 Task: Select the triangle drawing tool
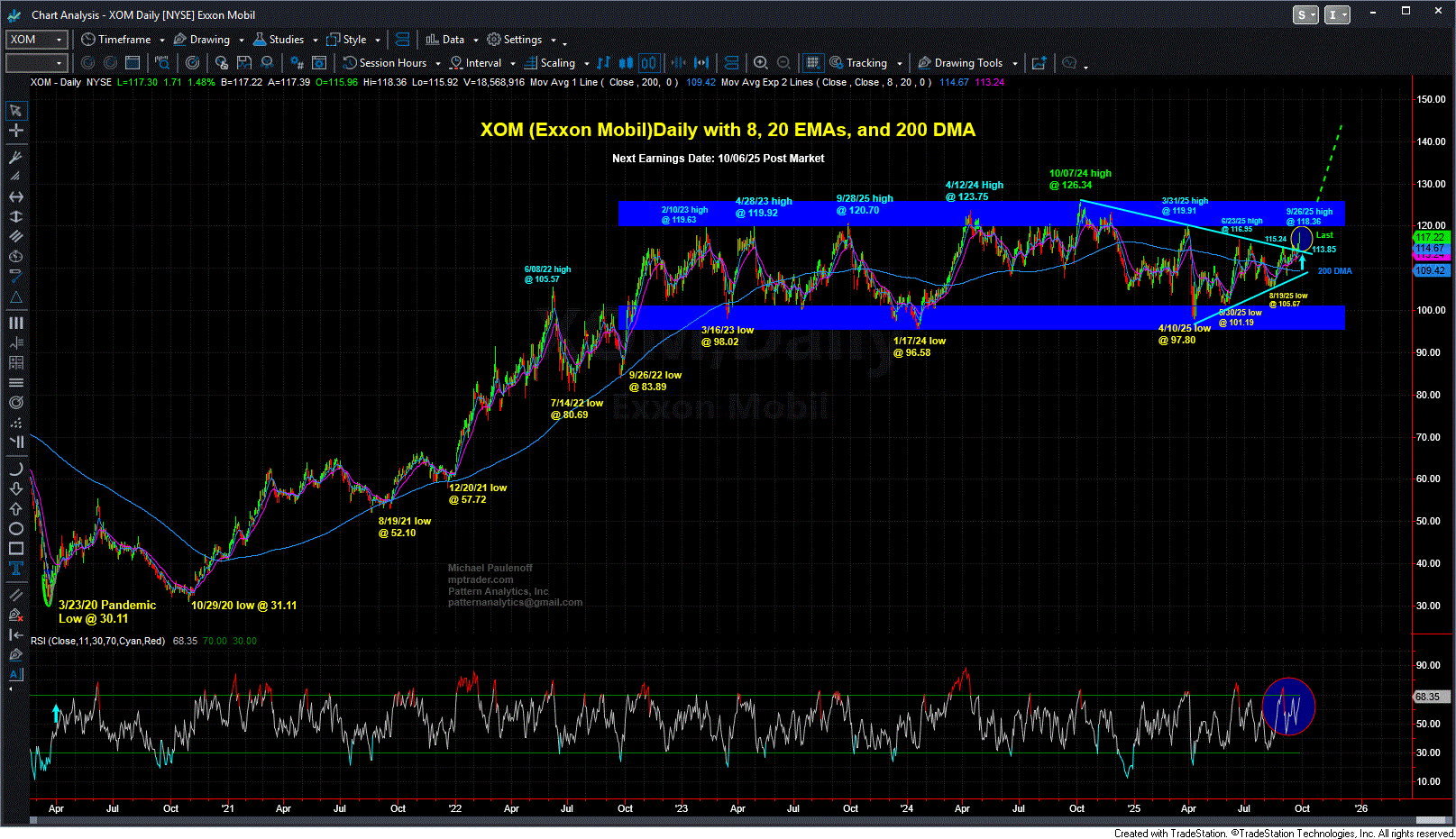point(16,297)
